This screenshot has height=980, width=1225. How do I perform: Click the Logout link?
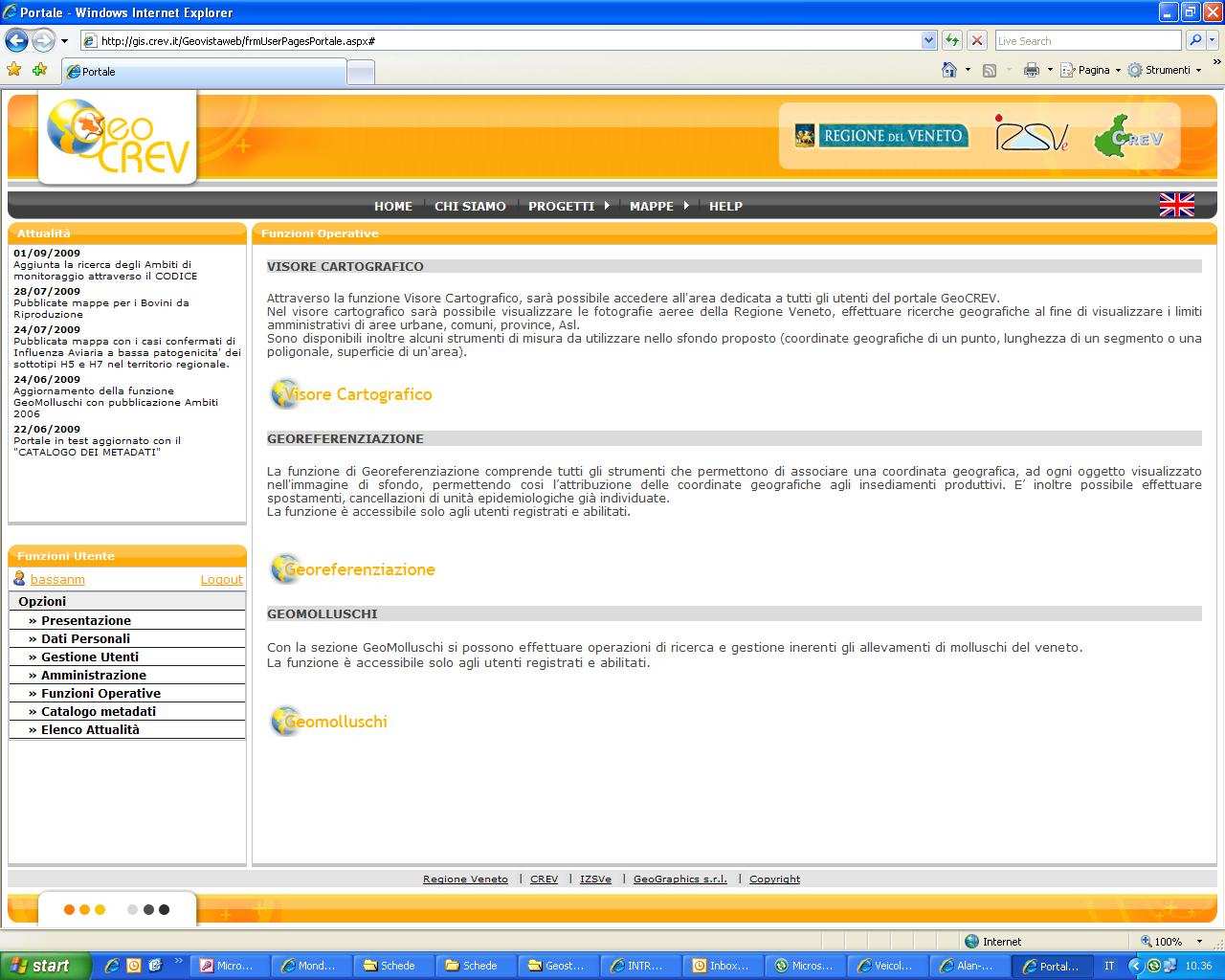(221, 579)
